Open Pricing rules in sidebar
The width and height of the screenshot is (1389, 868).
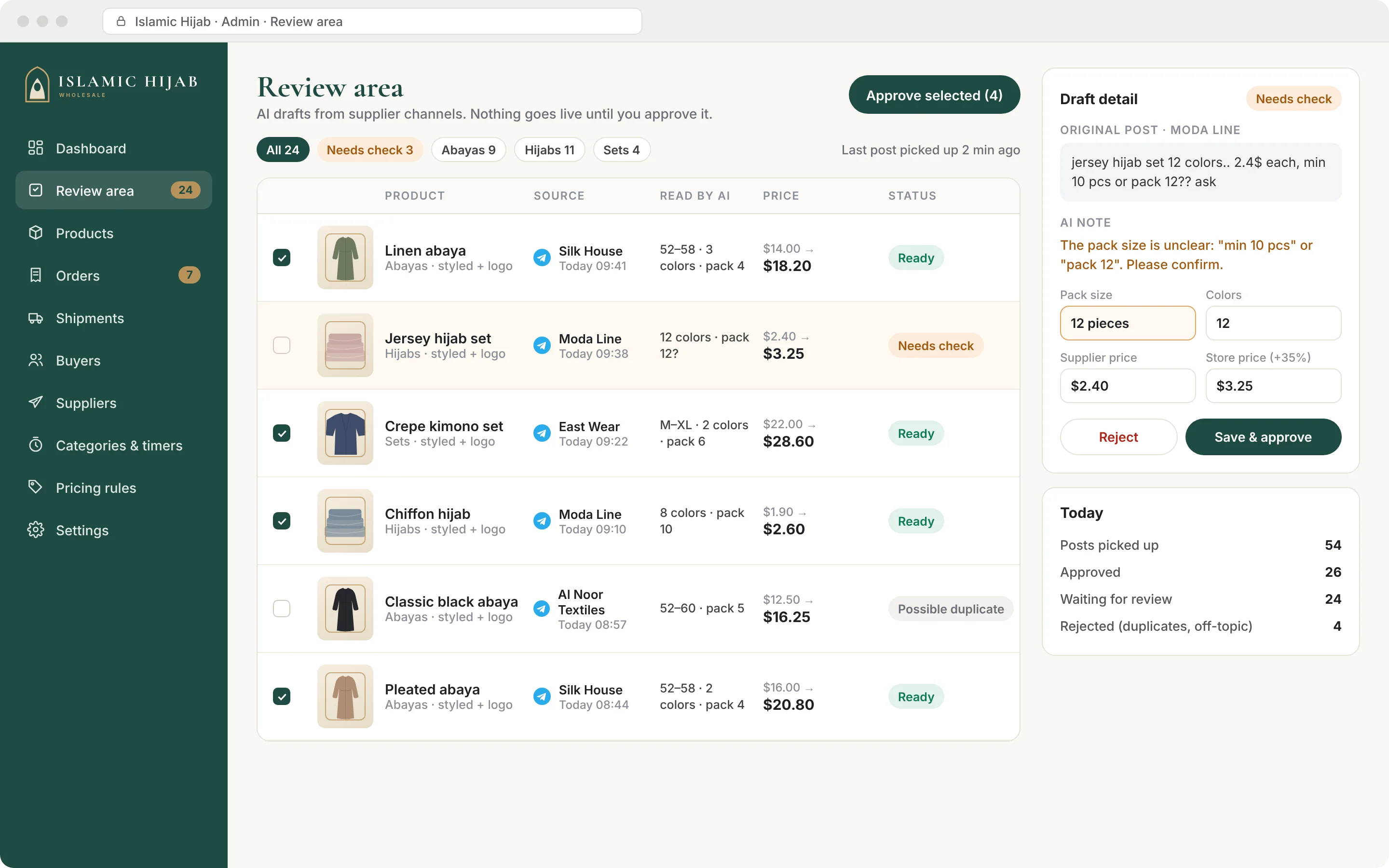click(114, 488)
